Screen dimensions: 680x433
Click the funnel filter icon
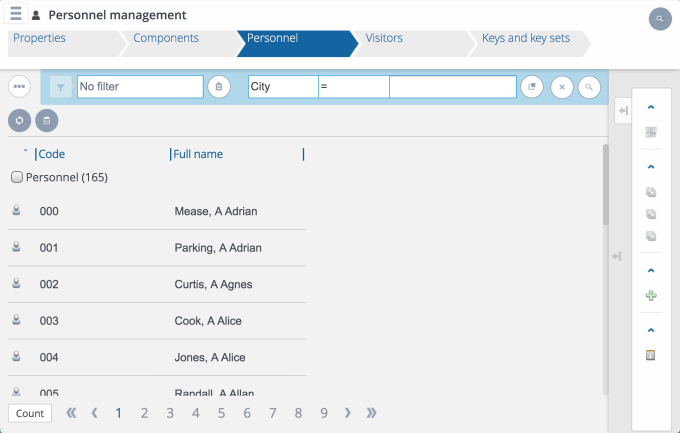[60, 88]
